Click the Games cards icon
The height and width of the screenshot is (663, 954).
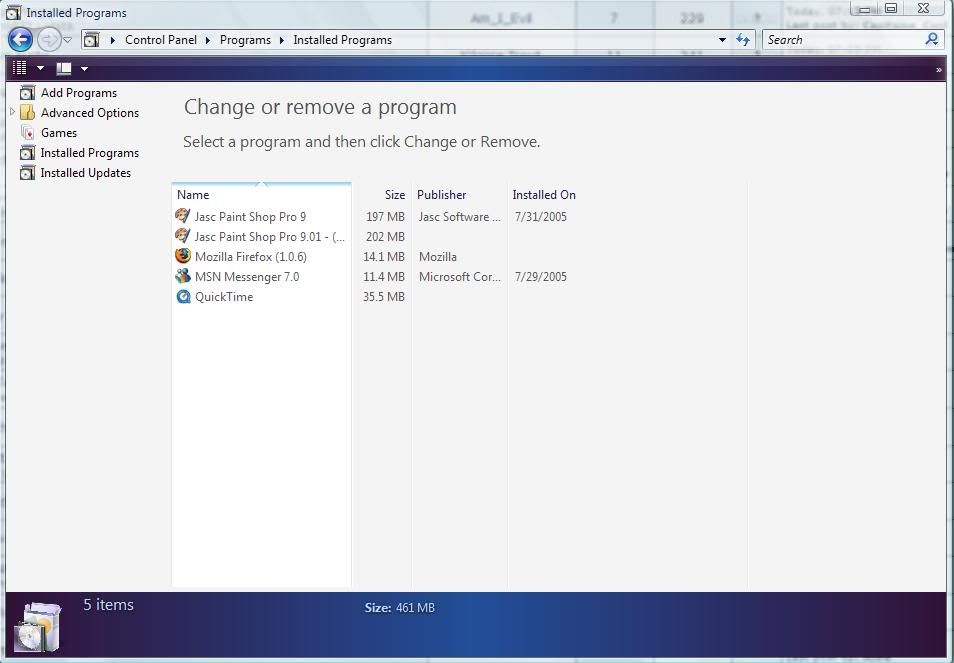click(27, 132)
